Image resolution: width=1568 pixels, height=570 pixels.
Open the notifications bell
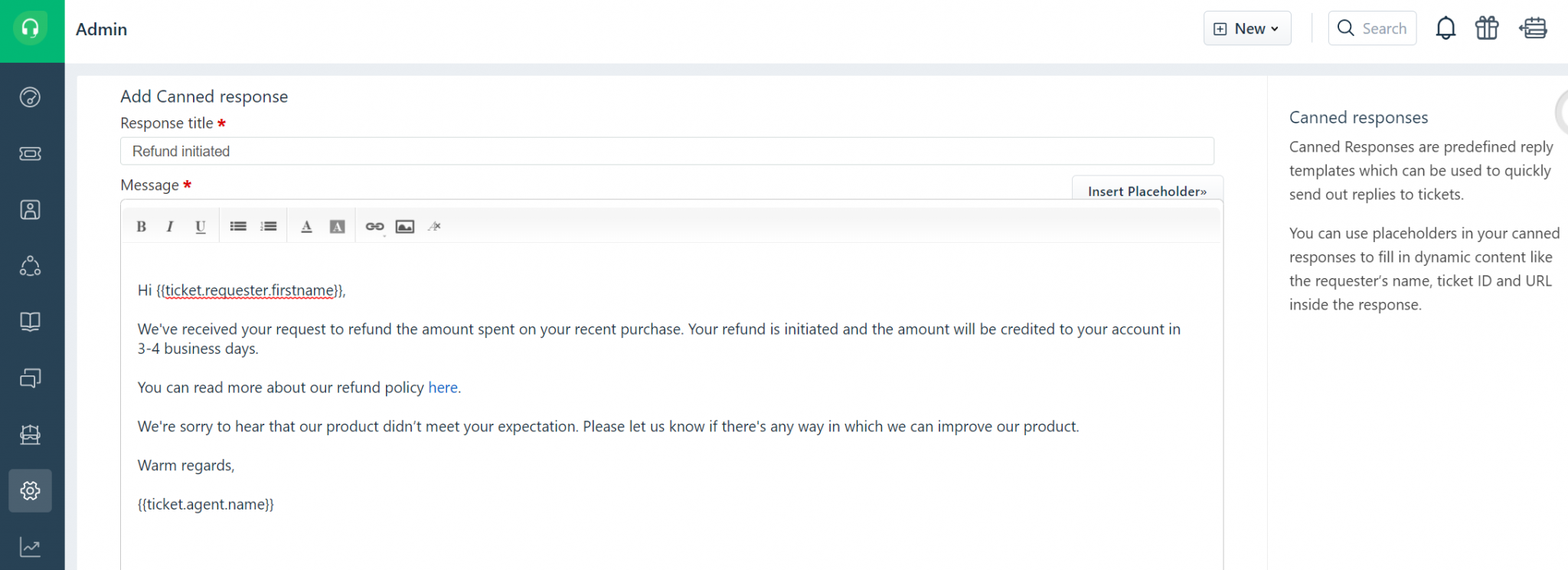pos(1445,28)
